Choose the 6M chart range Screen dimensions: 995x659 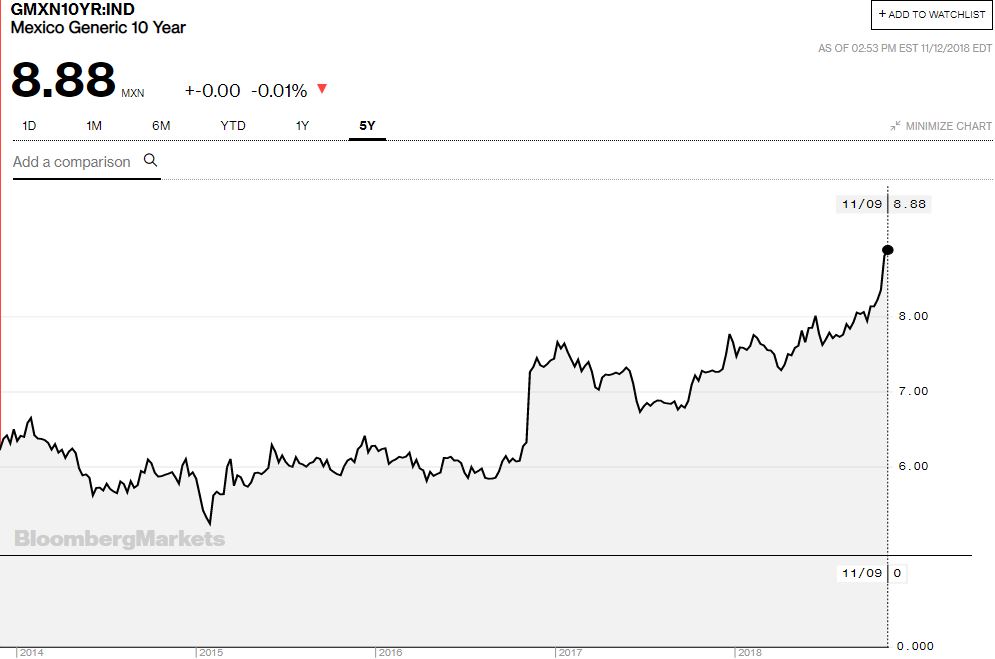click(x=161, y=126)
